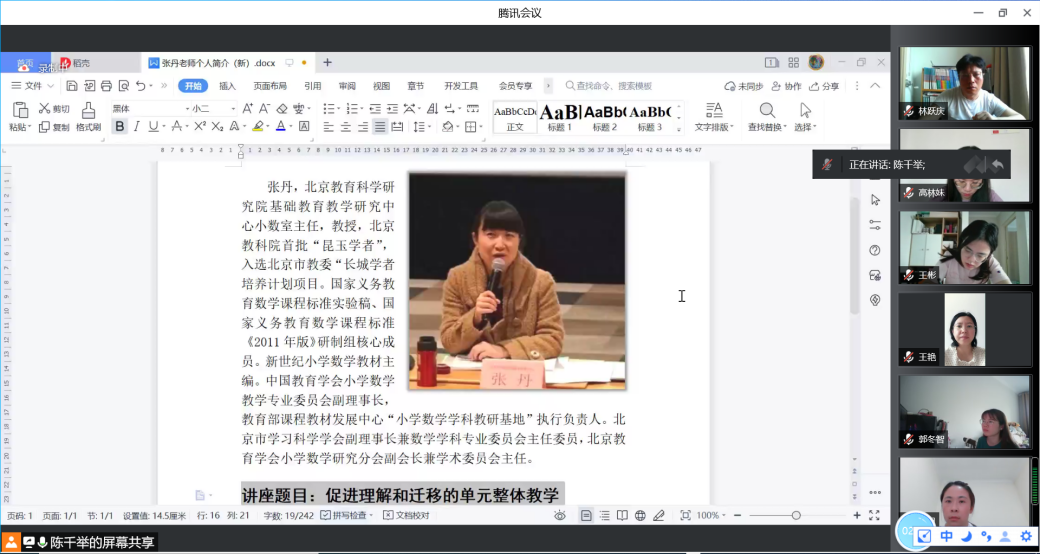Image resolution: width=1040 pixels, height=554 pixels.
Task: Click the Save icon in quick access toolbar
Action: (72, 86)
